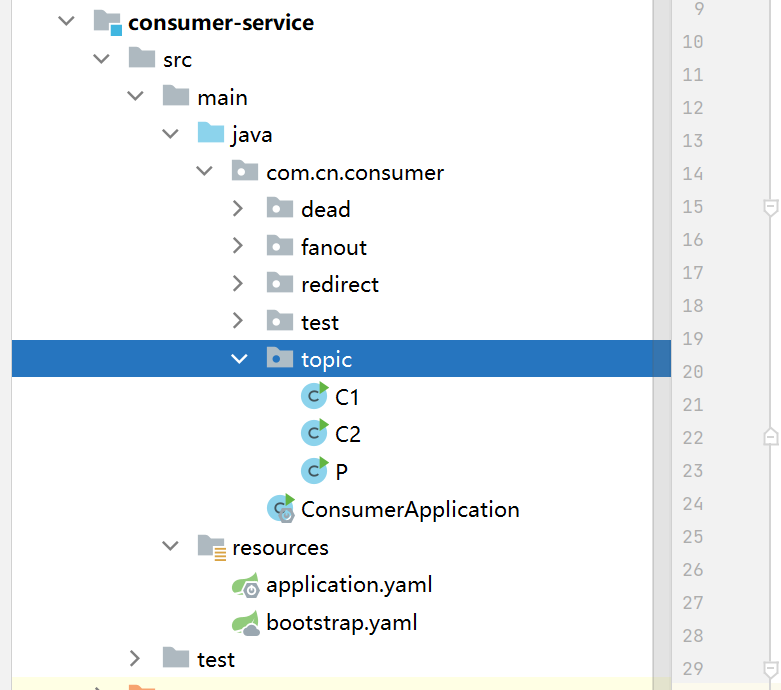The image size is (781, 690).
Task: Expand the test package under com.cn.consumer
Action: [238, 321]
